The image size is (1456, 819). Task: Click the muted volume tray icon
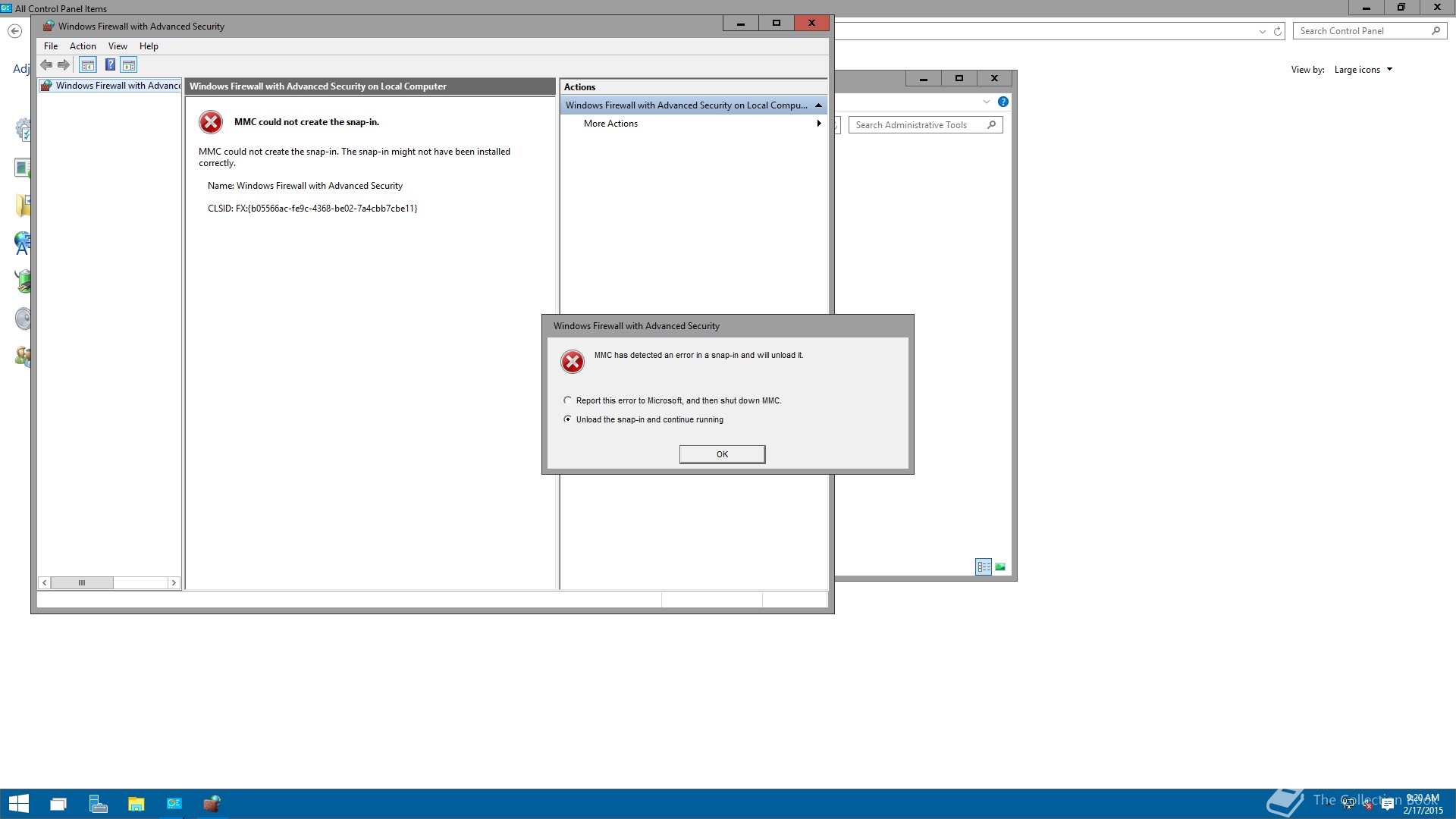[1367, 804]
